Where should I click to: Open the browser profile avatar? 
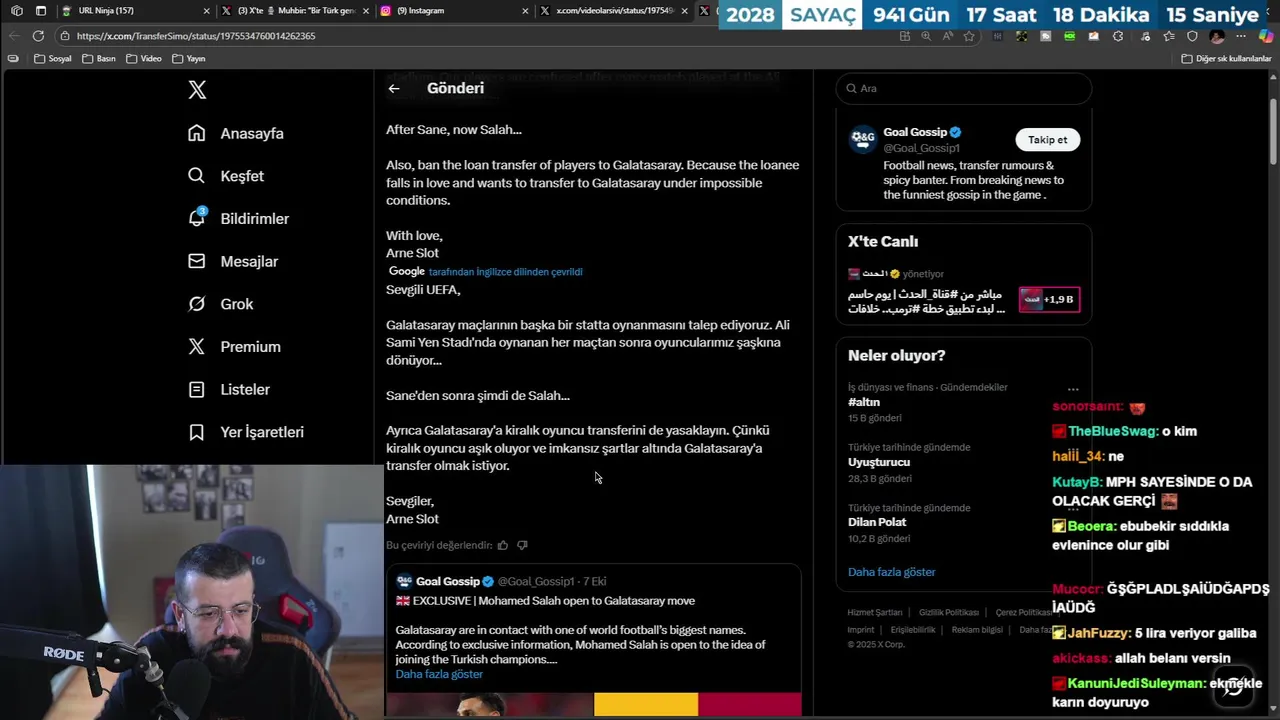(x=1217, y=36)
